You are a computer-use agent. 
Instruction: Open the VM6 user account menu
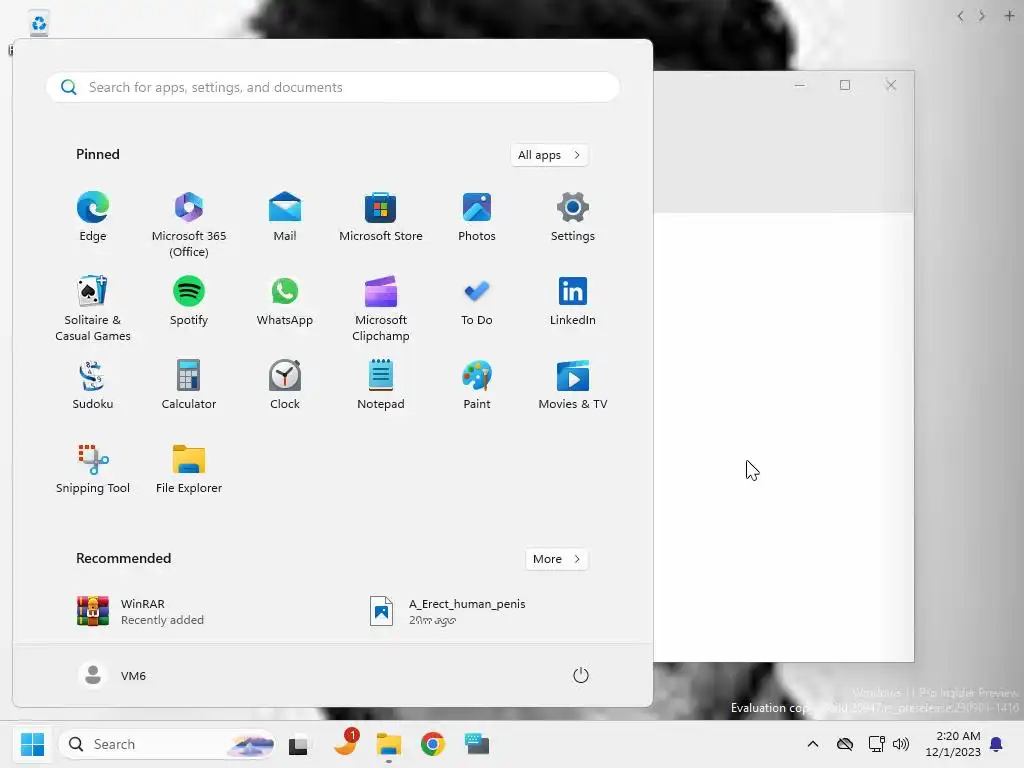[112, 675]
